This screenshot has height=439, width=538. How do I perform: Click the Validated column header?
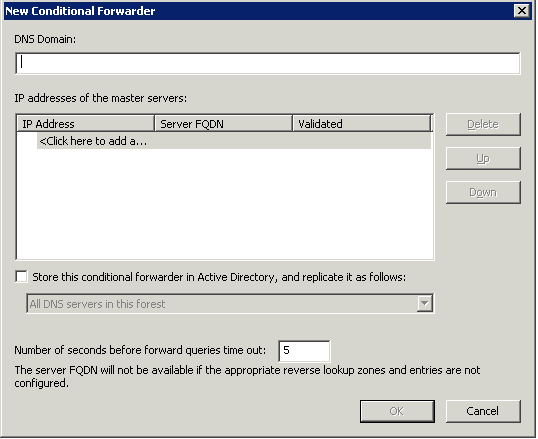pos(362,124)
